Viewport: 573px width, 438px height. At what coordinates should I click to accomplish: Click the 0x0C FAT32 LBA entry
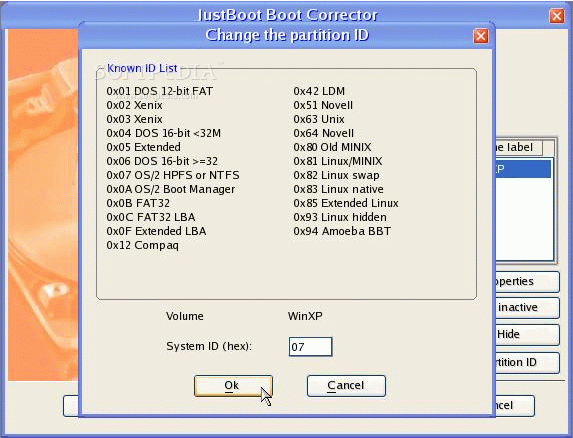[151, 217]
